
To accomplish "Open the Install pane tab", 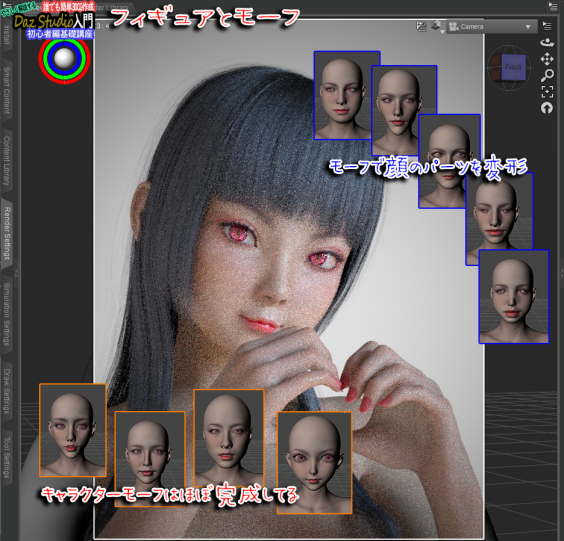I will pyautogui.click(x=6, y=35).
